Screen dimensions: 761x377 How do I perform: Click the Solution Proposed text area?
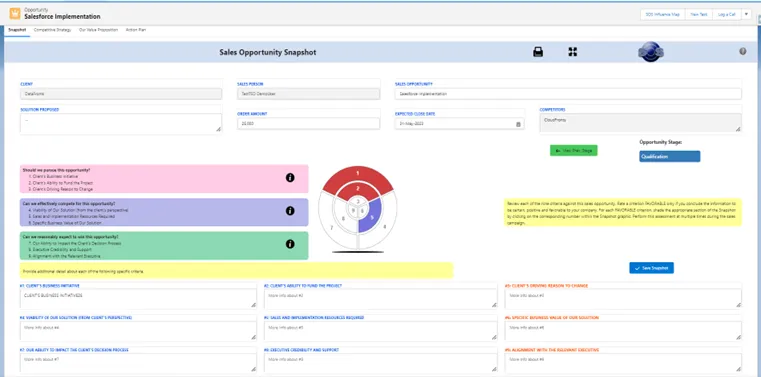[x=121, y=123]
